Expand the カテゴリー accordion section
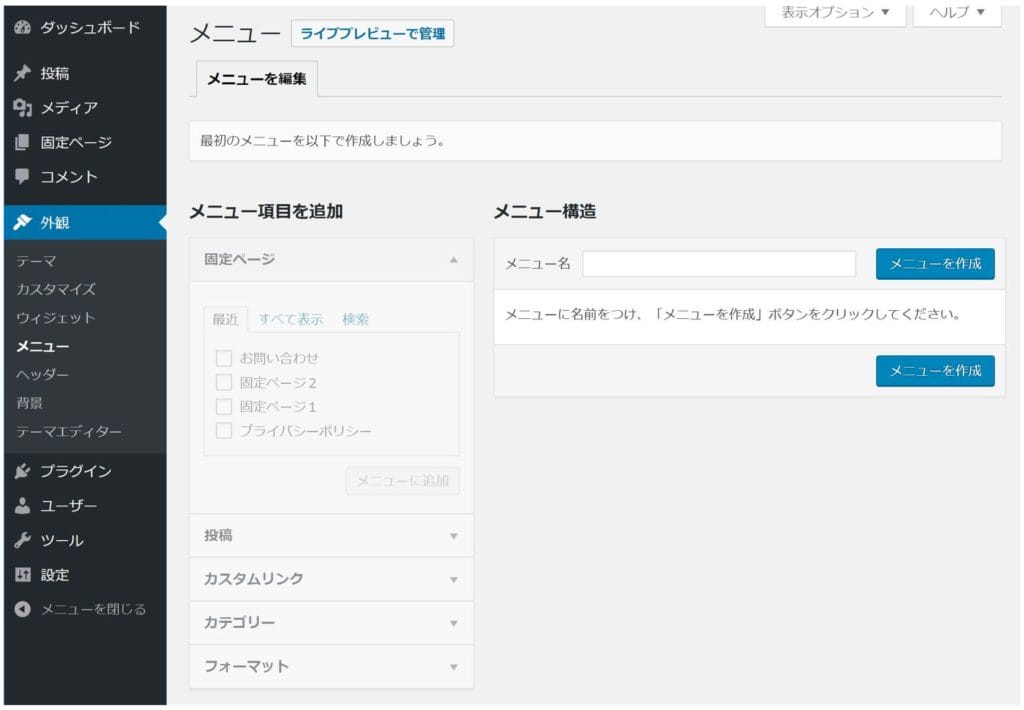1024x710 pixels. (331, 623)
